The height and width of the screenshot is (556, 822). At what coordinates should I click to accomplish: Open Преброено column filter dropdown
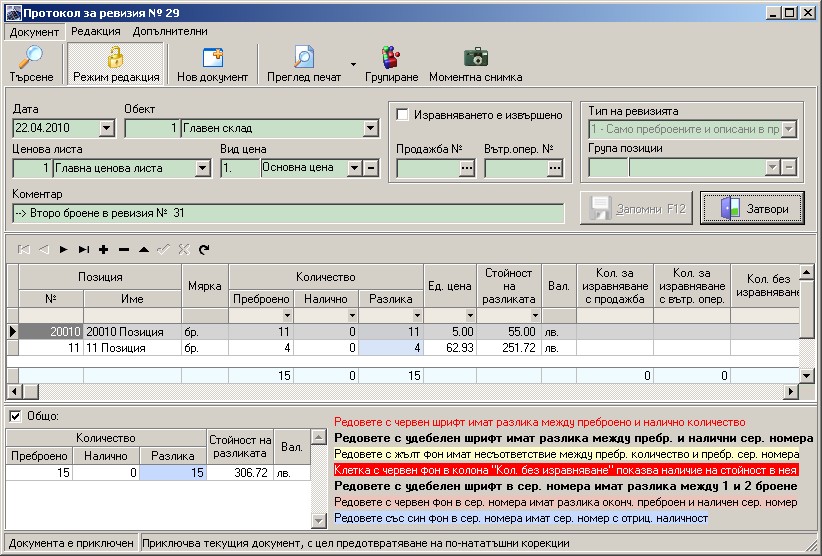click(x=287, y=315)
